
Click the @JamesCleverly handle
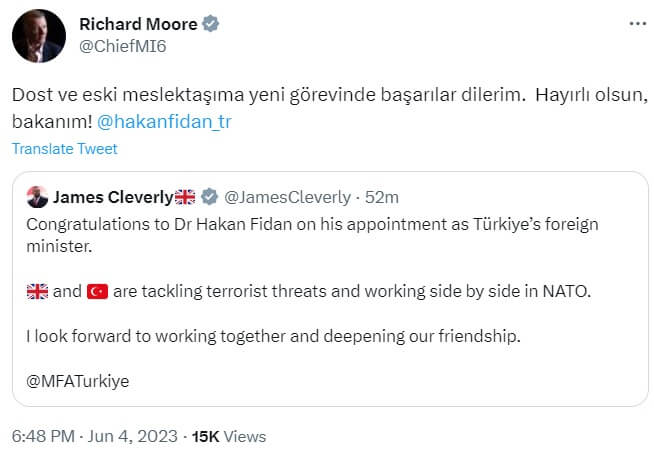[x=288, y=196]
